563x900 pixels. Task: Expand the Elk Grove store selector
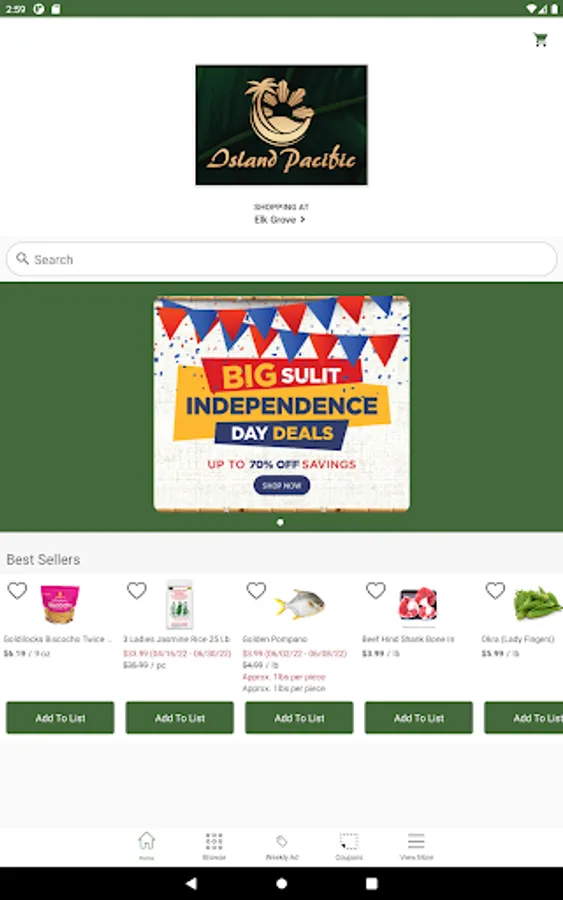point(280,220)
